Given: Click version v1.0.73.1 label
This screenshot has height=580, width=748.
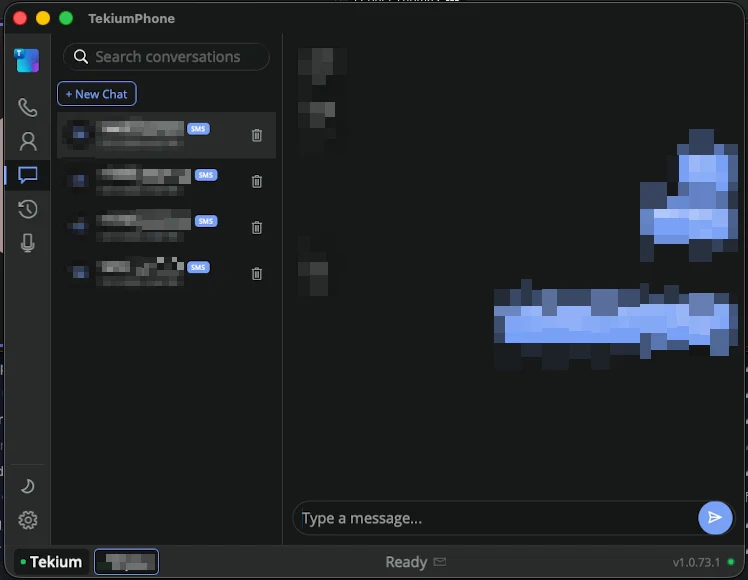Looking at the screenshot, I should [x=696, y=562].
